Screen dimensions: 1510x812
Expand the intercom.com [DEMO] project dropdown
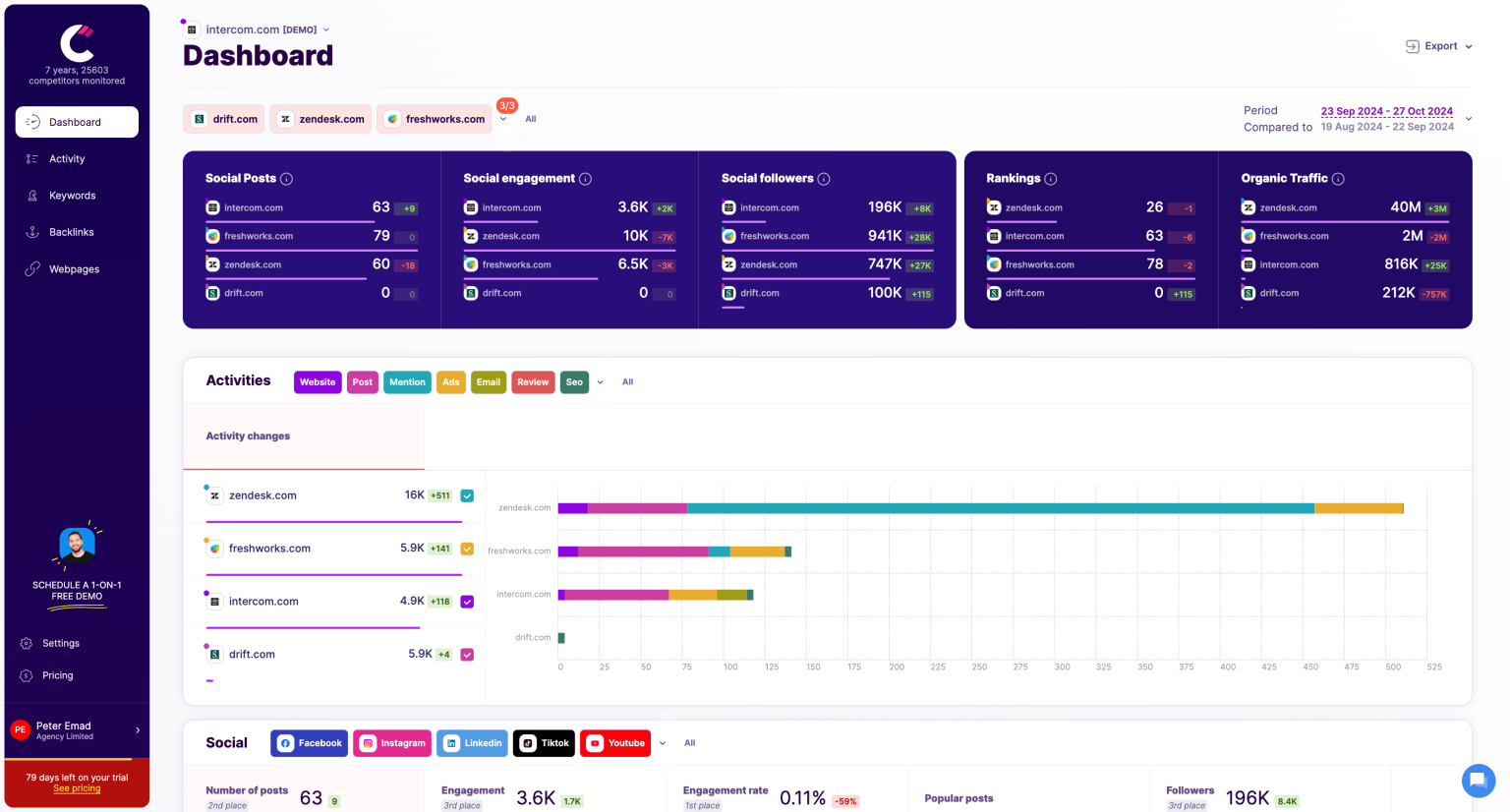coord(325,29)
